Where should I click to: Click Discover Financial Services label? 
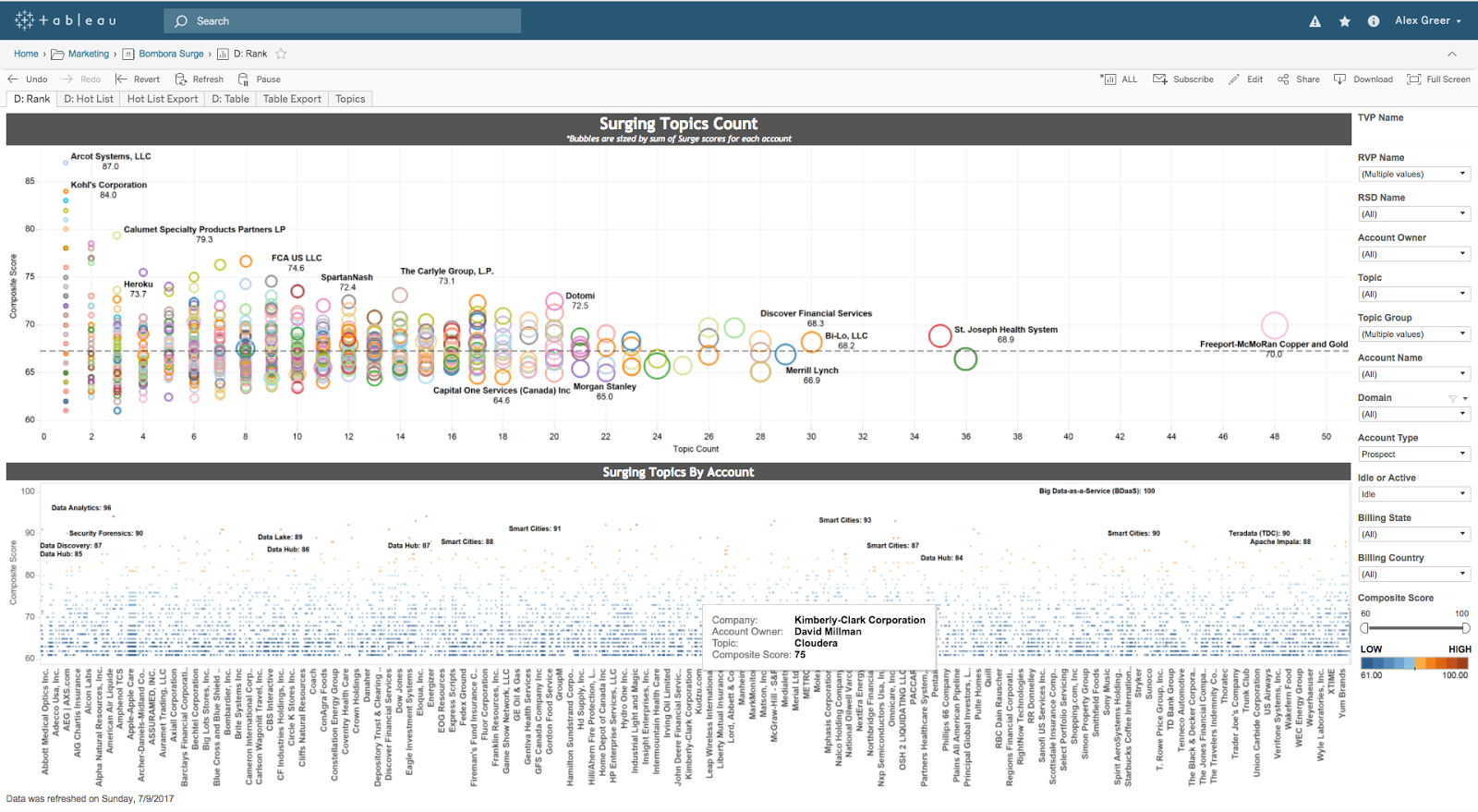(816, 313)
